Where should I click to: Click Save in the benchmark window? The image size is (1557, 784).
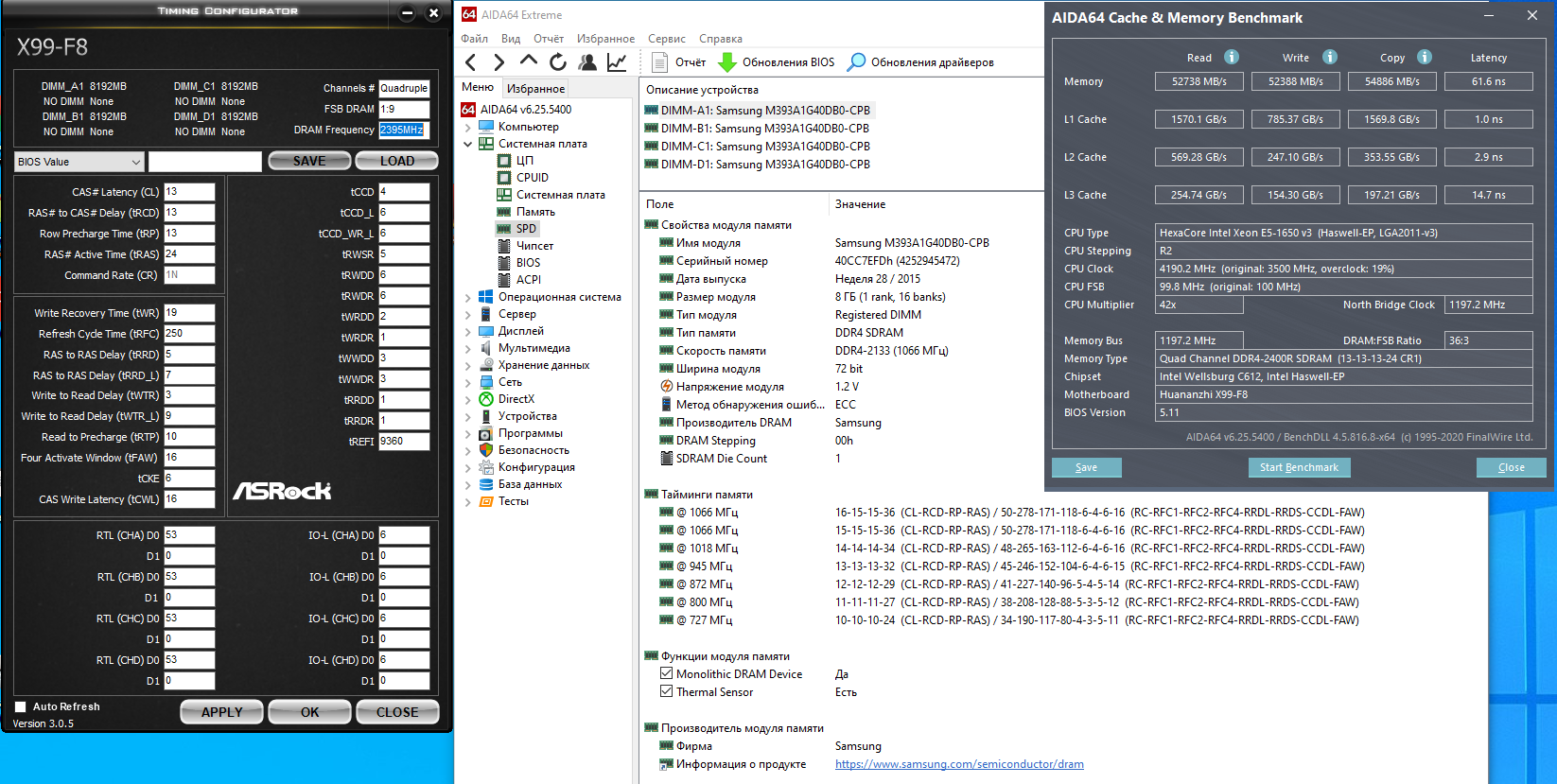coord(1086,467)
